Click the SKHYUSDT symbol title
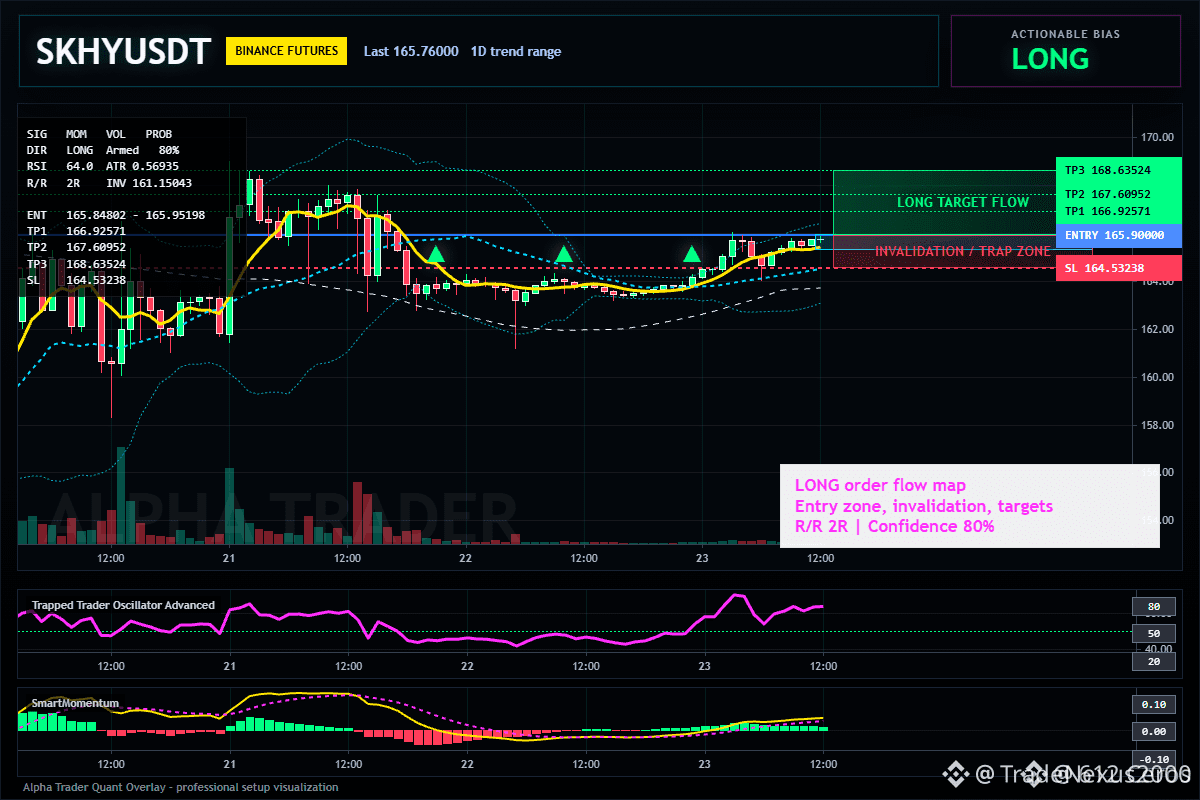The height and width of the screenshot is (800, 1200). pos(124,51)
